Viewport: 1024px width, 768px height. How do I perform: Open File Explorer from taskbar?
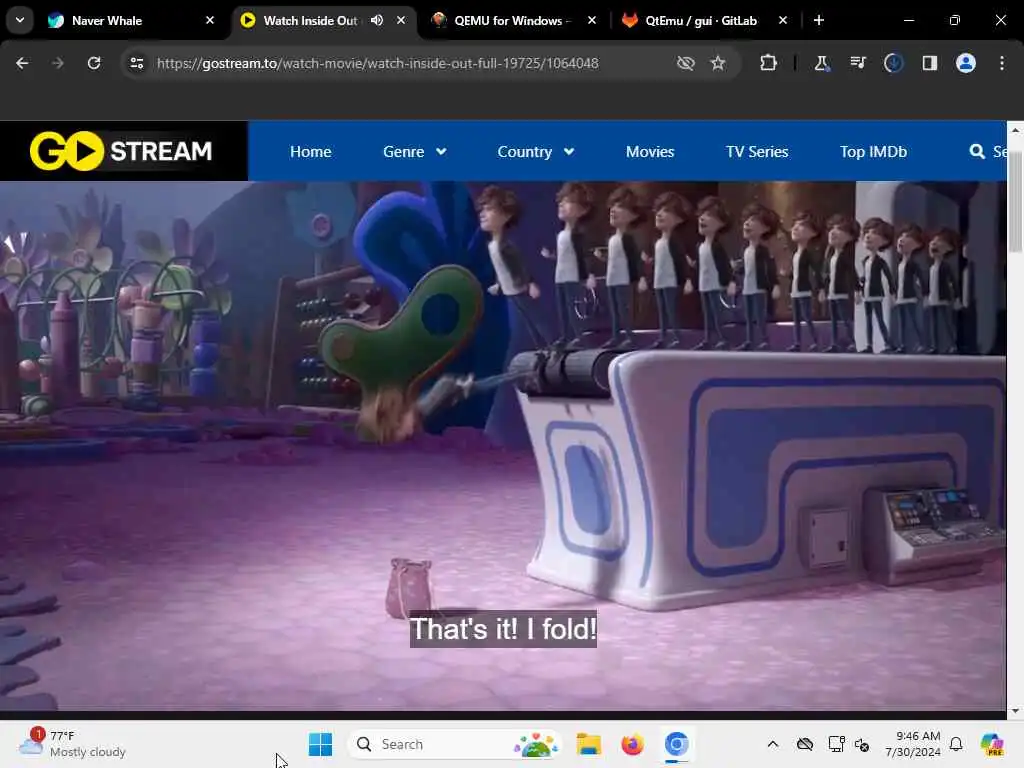(588, 744)
